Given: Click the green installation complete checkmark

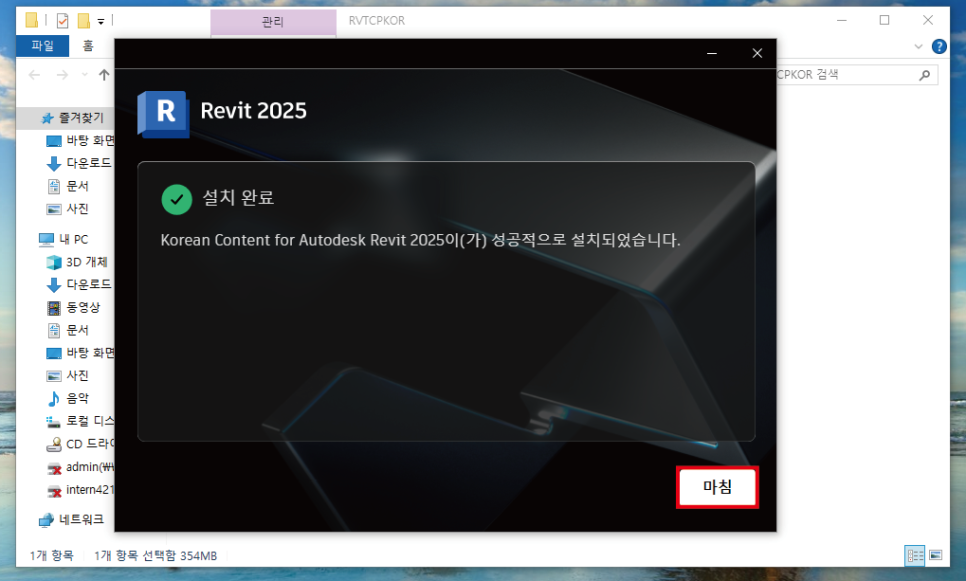Looking at the screenshot, I should coord(177,199).
